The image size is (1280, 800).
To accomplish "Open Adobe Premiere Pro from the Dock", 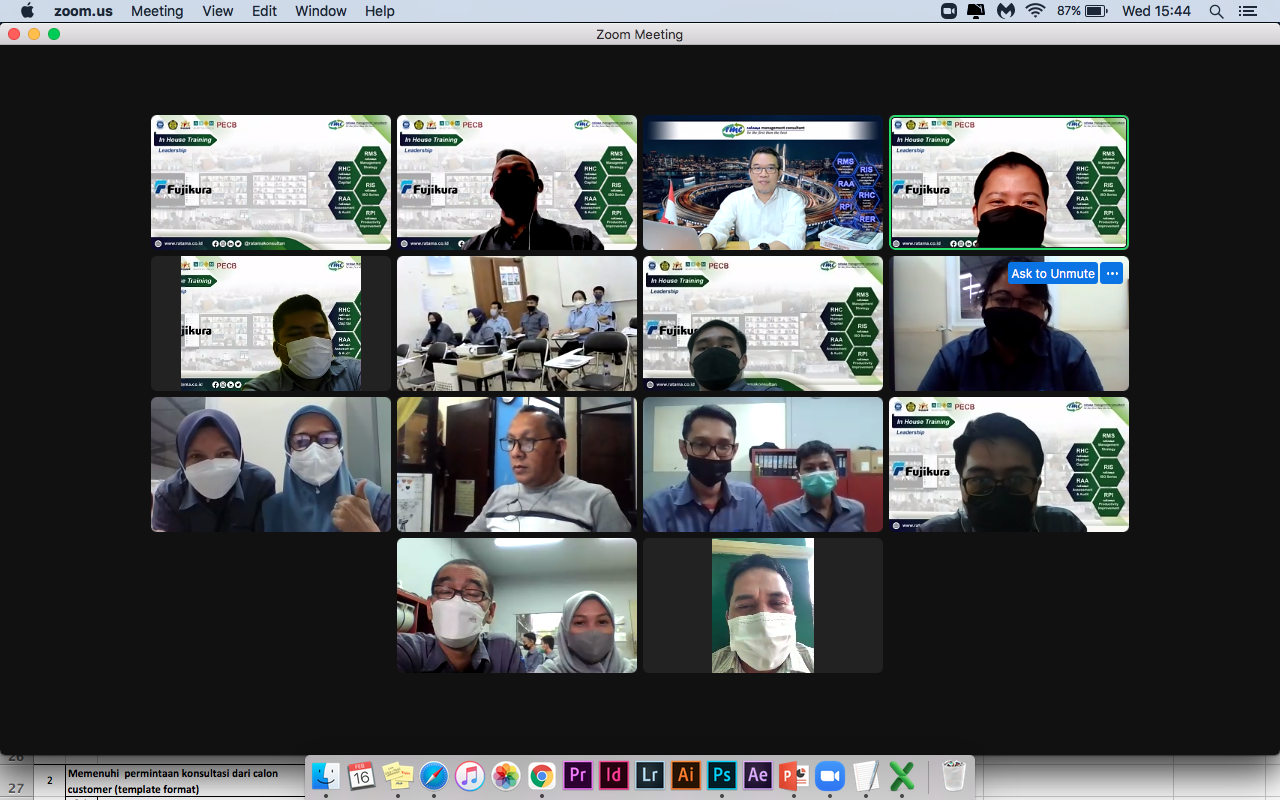I will (x=577, y=776).
